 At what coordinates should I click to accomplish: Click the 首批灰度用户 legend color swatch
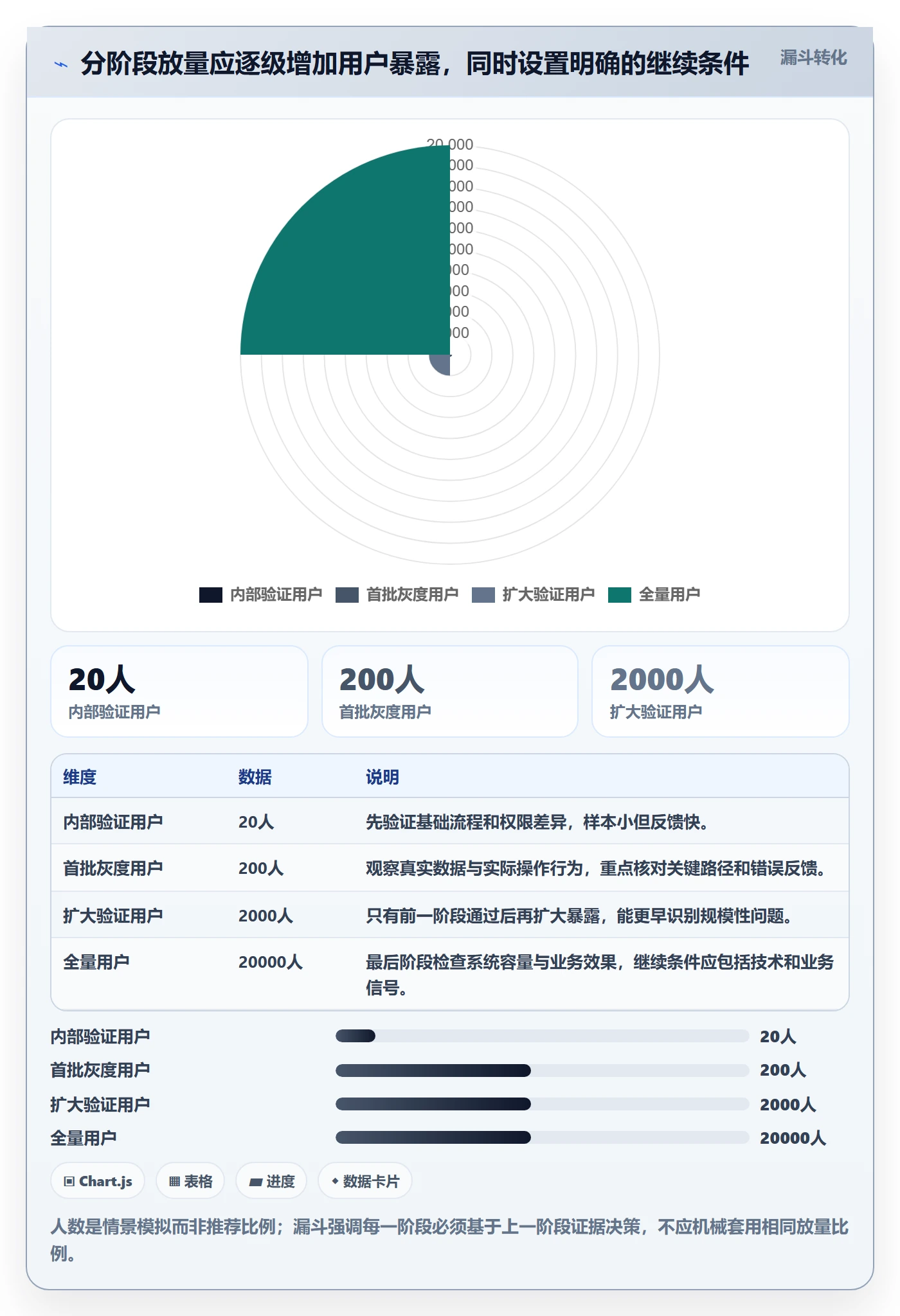point(347,595)
